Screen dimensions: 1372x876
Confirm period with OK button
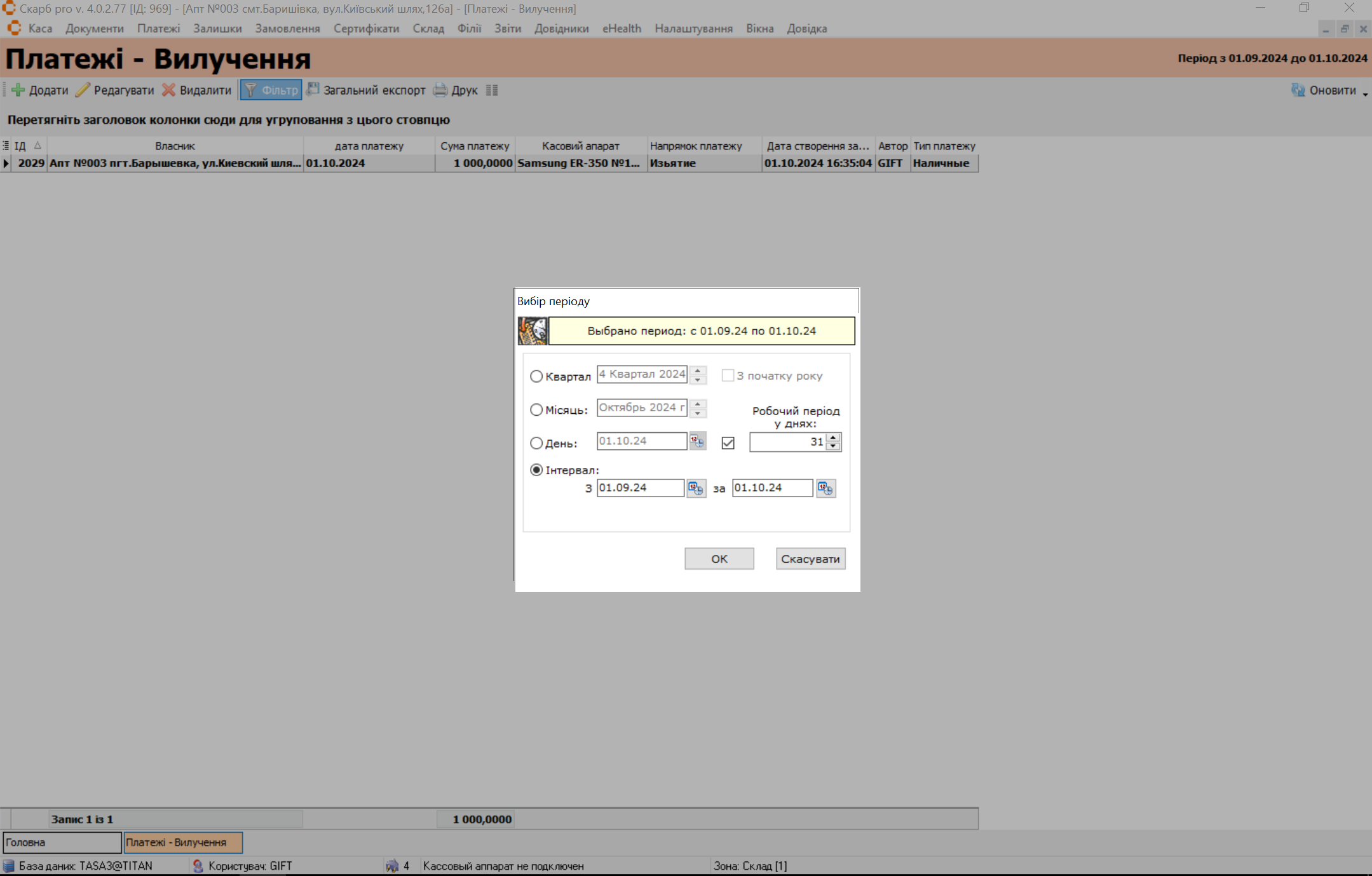pos(719,559)
